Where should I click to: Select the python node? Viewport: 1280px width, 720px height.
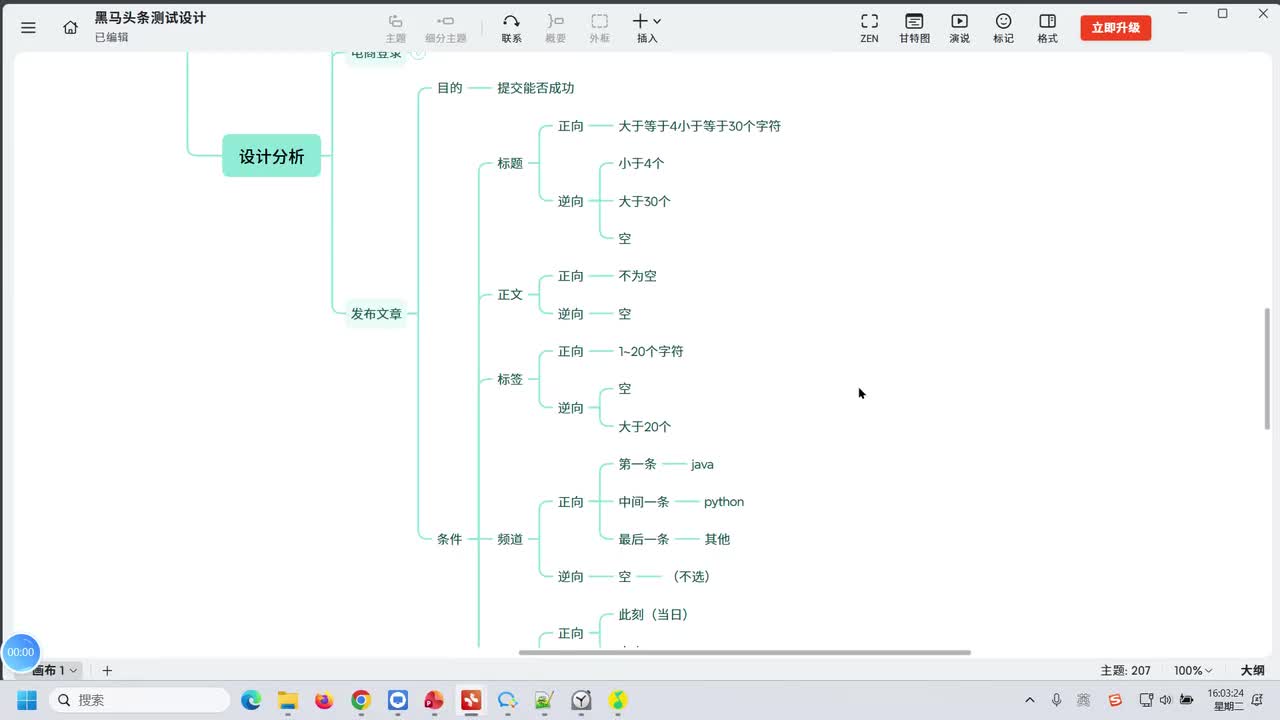(x=724, y=502)
